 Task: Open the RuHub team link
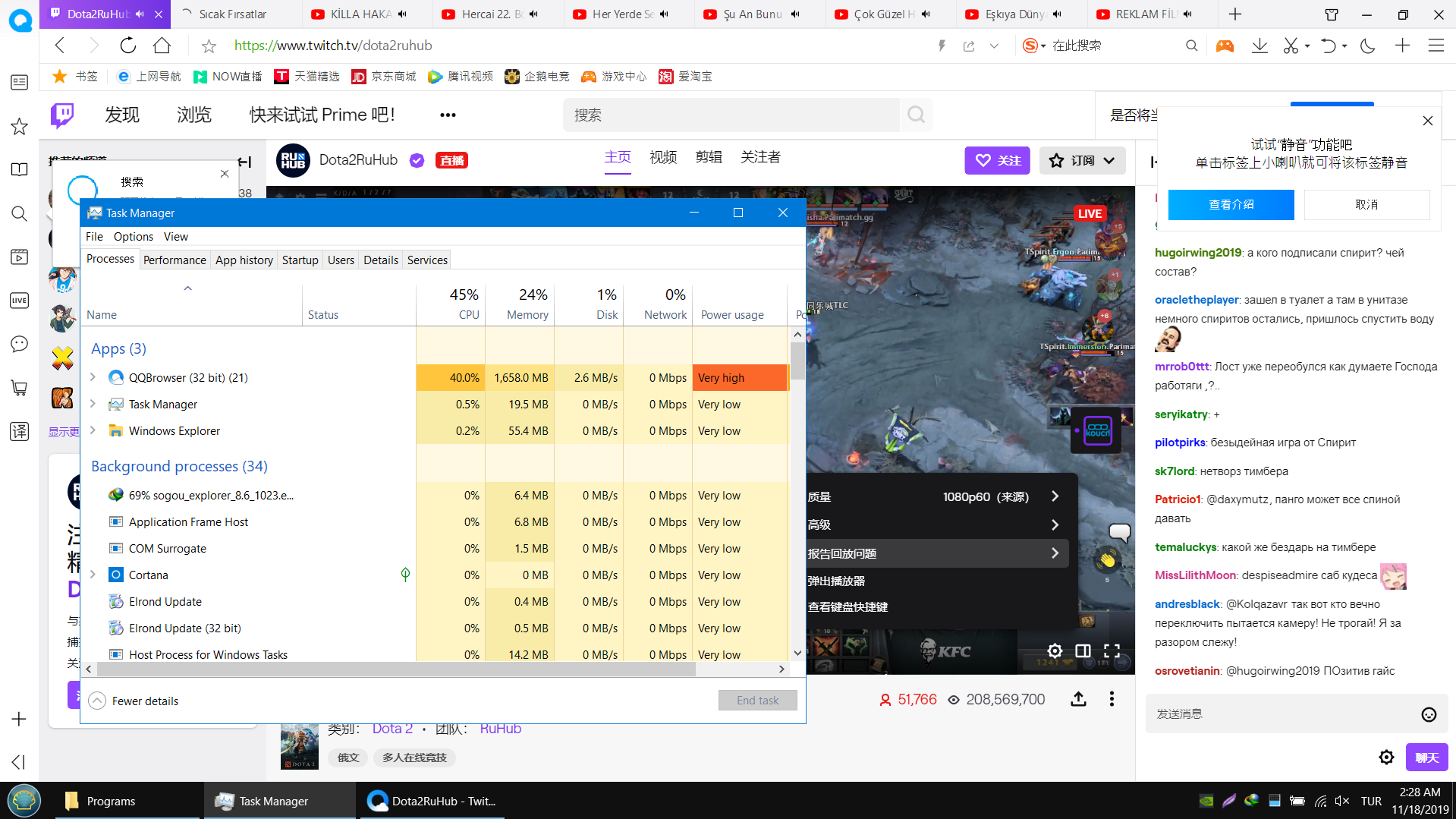500,728
